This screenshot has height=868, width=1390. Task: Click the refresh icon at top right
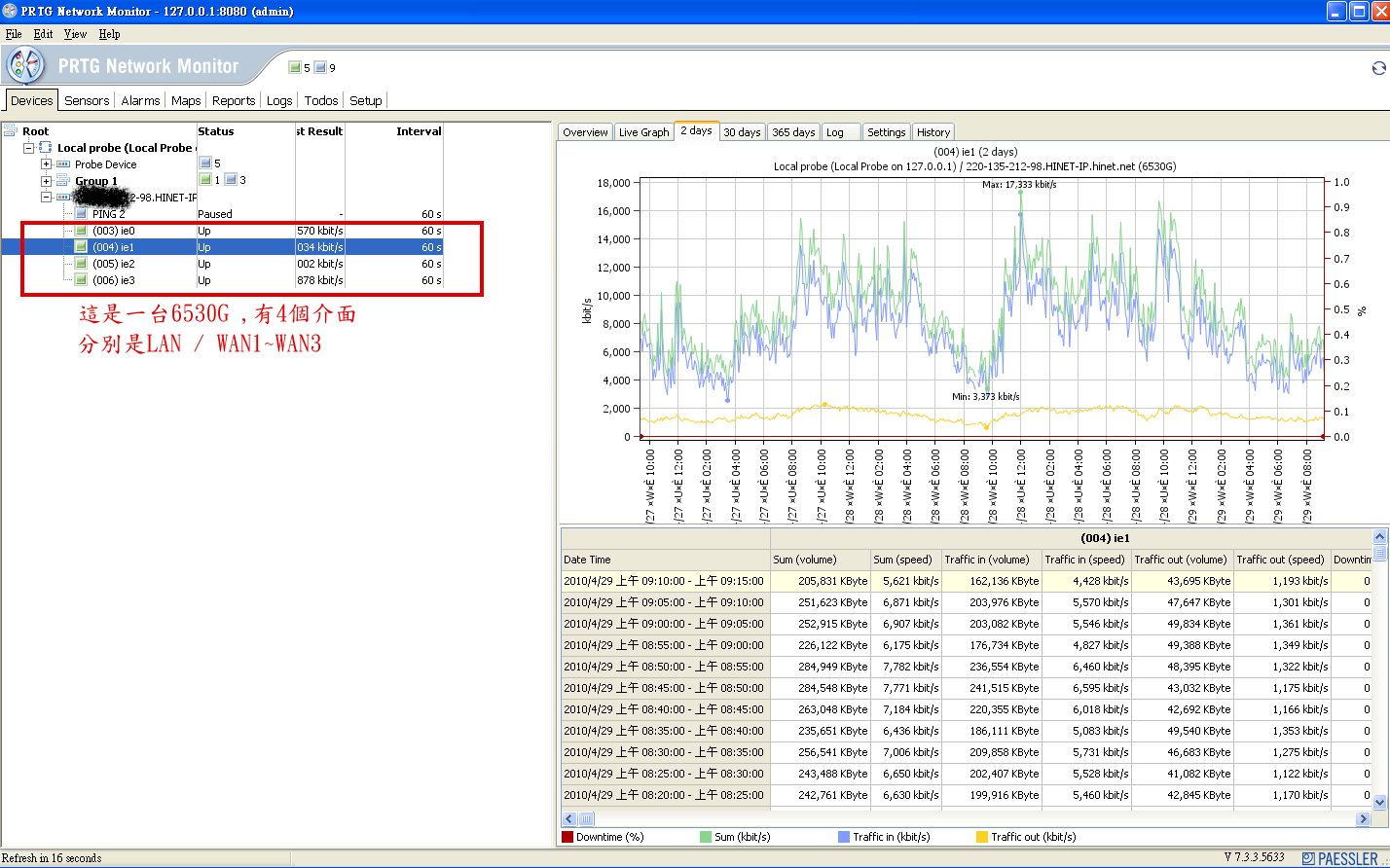1378,68
